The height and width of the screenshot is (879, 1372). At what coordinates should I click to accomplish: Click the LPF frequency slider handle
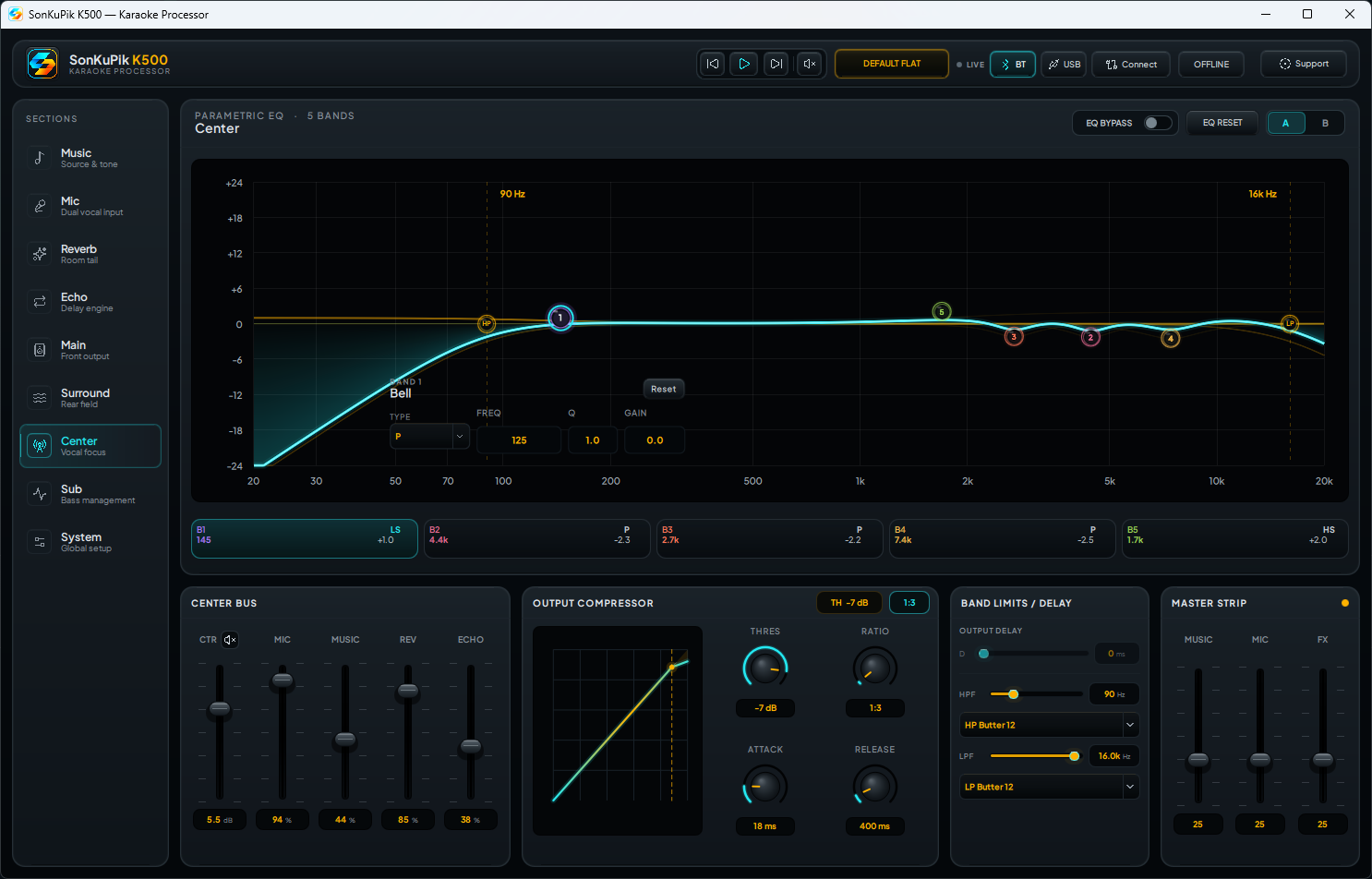pyautogui.click(x=1074, y=756)
